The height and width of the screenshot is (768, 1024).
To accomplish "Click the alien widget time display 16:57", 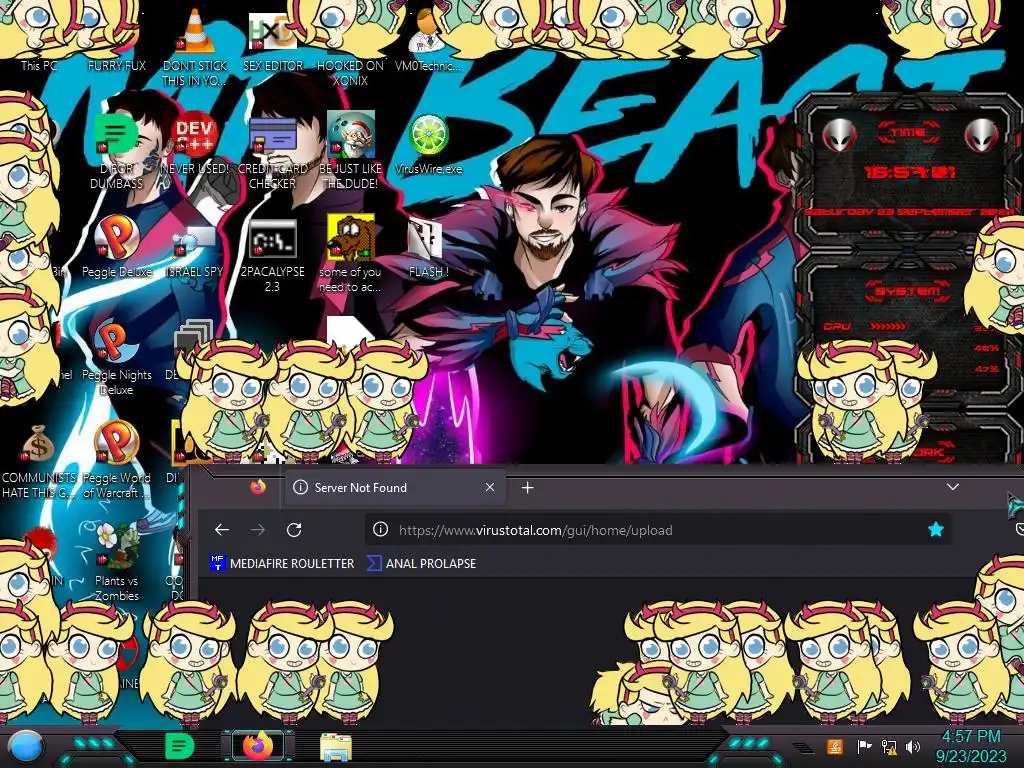I will coord(909,172).
